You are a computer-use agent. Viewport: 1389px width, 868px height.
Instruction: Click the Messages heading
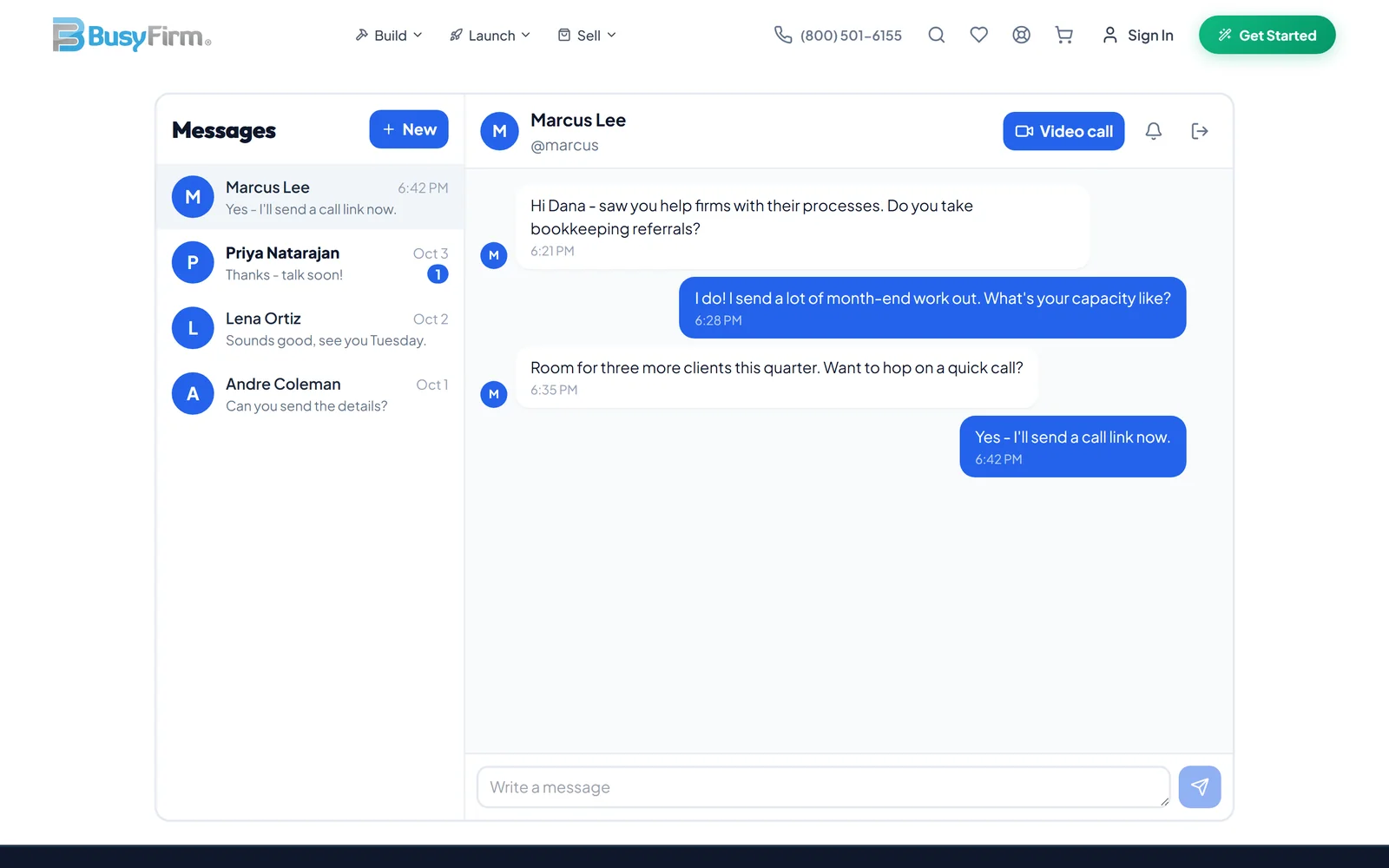[x=224, y=130]
